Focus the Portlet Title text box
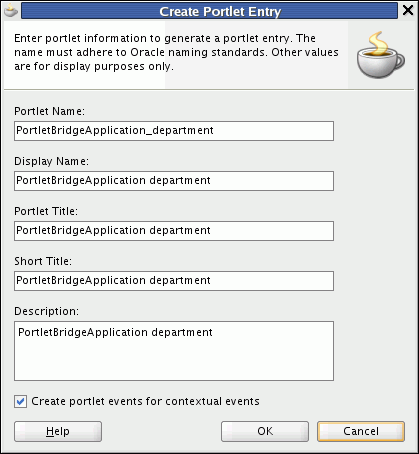The image size is (419, 454). (174, 231)
